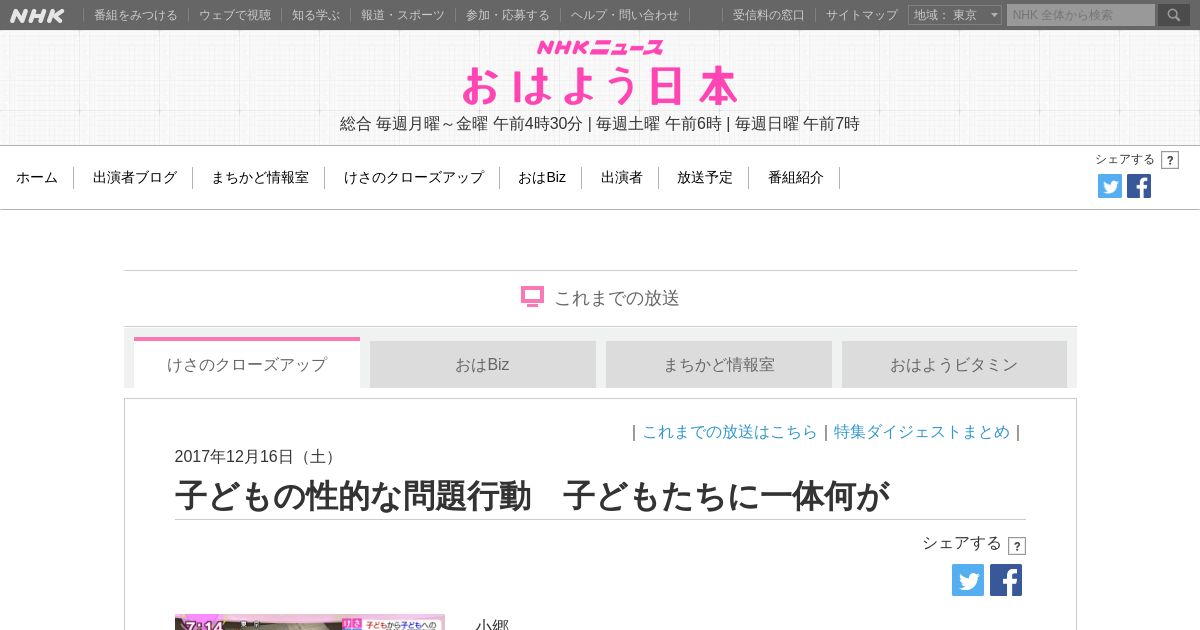The height and width of the screenshot is (630, 1200).
Task: Open 参加・応募する in top menu
Action: click(x=508, y=15)
